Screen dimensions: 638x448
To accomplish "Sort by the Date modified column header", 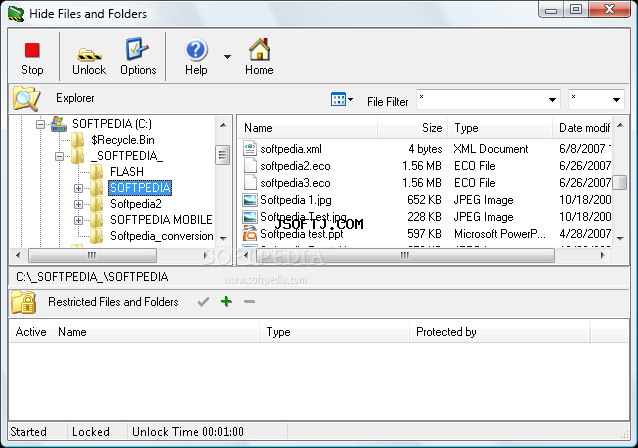I will pyautogui.click(x=582, y=128).
